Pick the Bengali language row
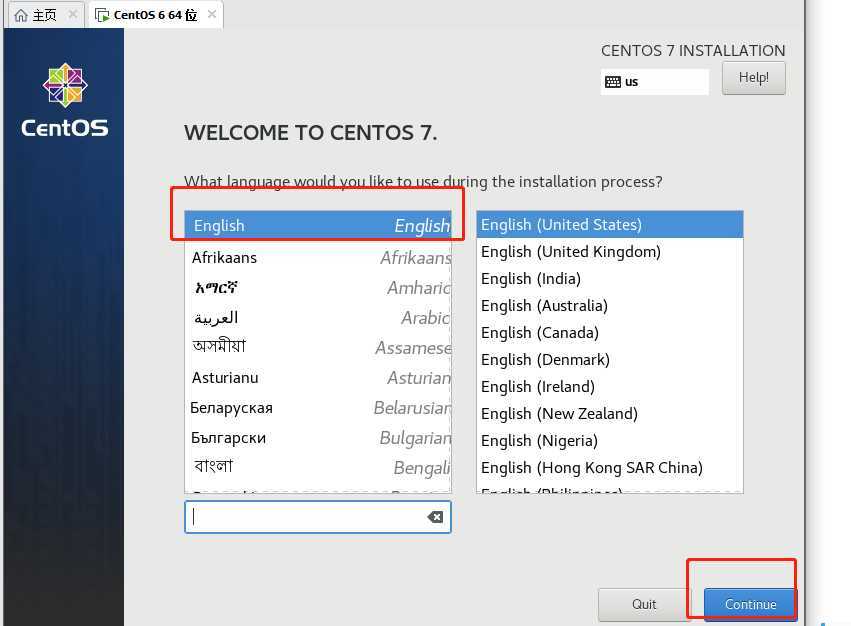This screenshot has height=626, width=851. [318, 467]
